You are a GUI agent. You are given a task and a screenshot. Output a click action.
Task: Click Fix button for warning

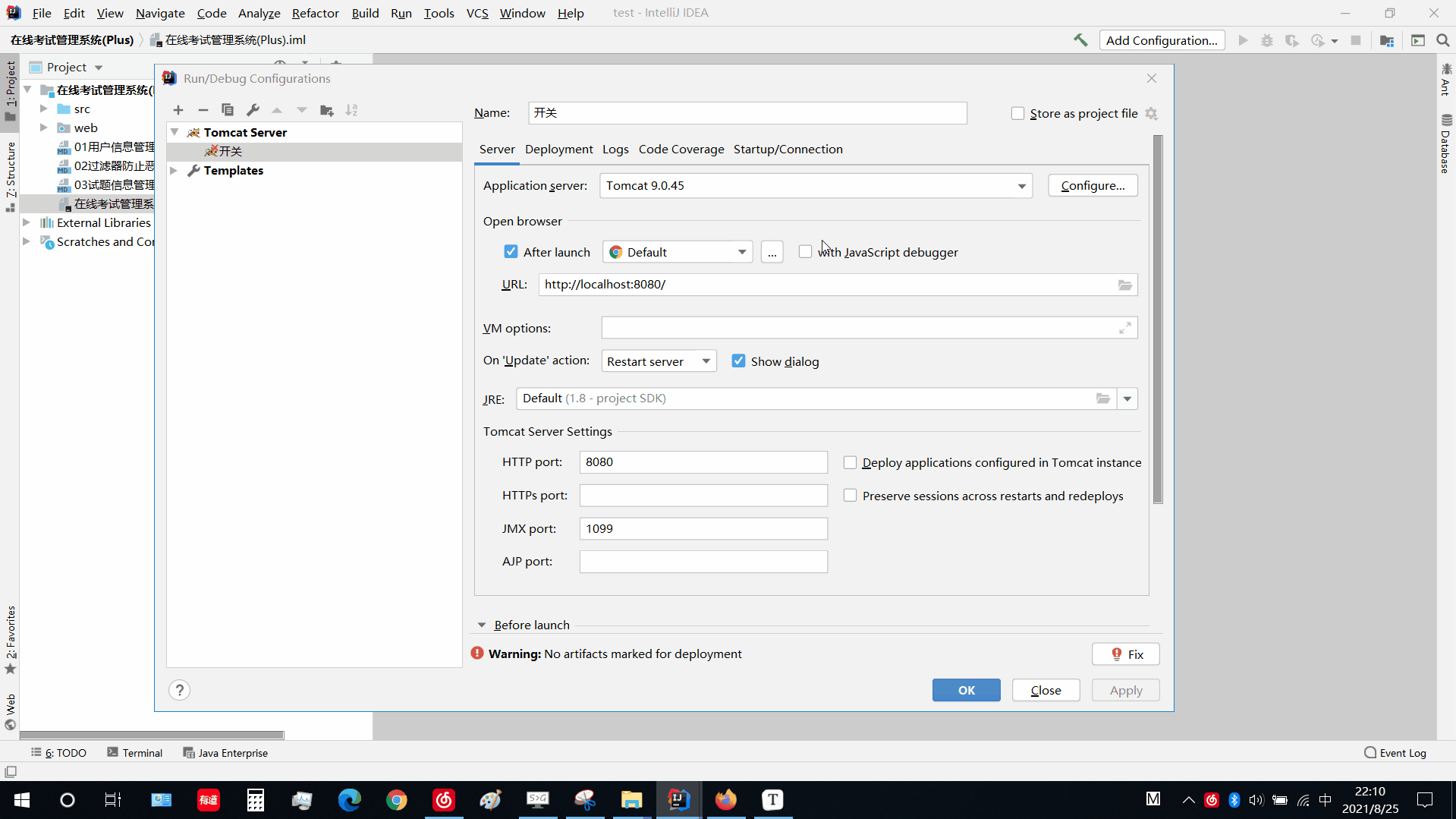pos(1126,654)
